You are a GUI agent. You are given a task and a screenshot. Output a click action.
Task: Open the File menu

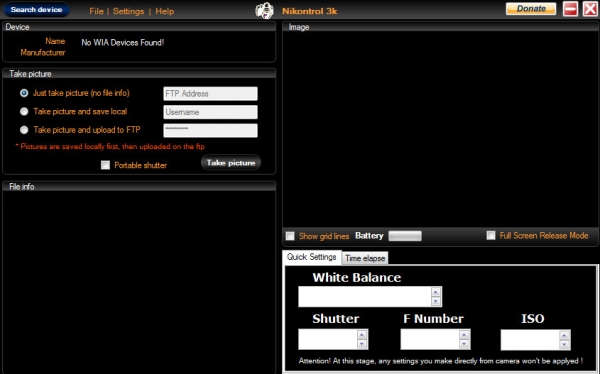click(96, 11)
